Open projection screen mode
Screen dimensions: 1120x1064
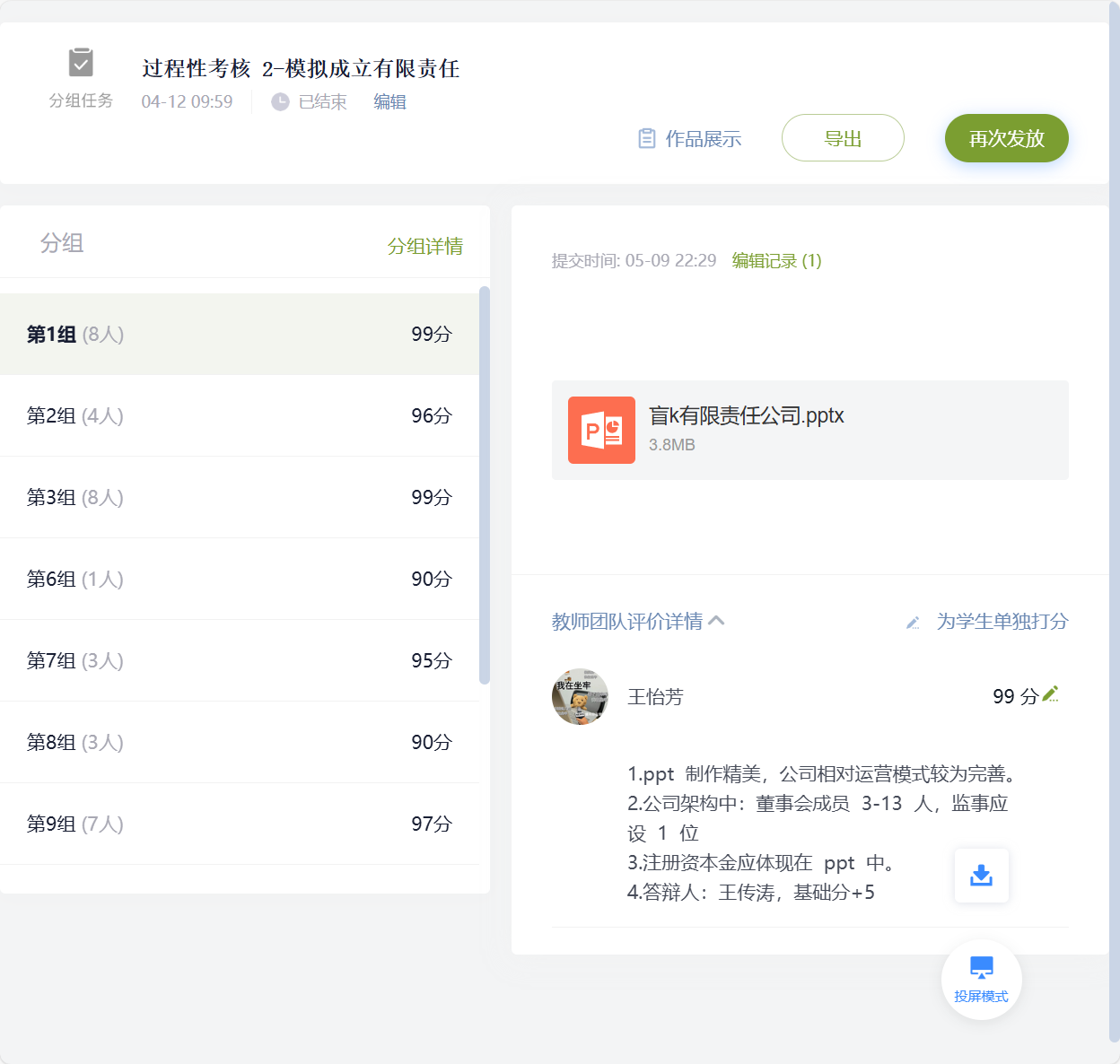(981, 979)
